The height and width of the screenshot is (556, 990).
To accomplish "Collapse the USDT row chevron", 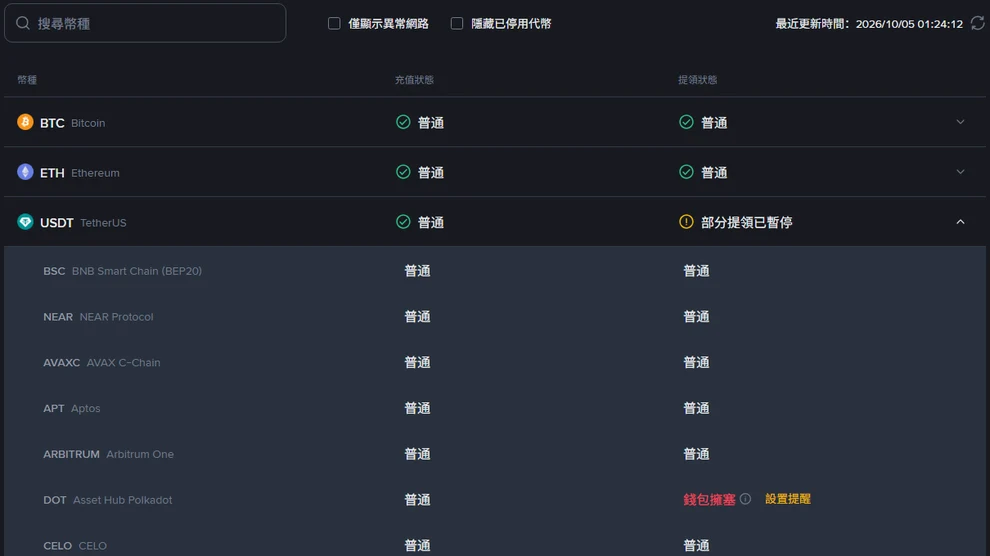I will [960, 222].
